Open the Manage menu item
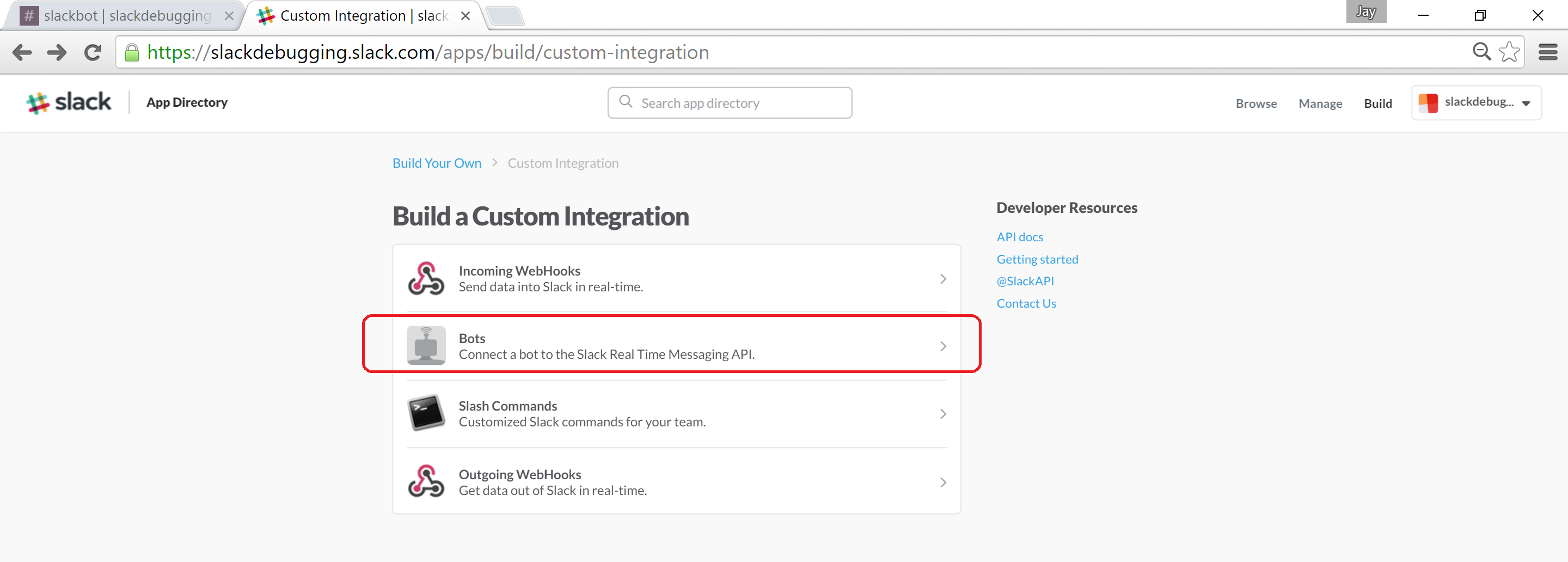The image size is (1568, 562). pos(1320,103)
